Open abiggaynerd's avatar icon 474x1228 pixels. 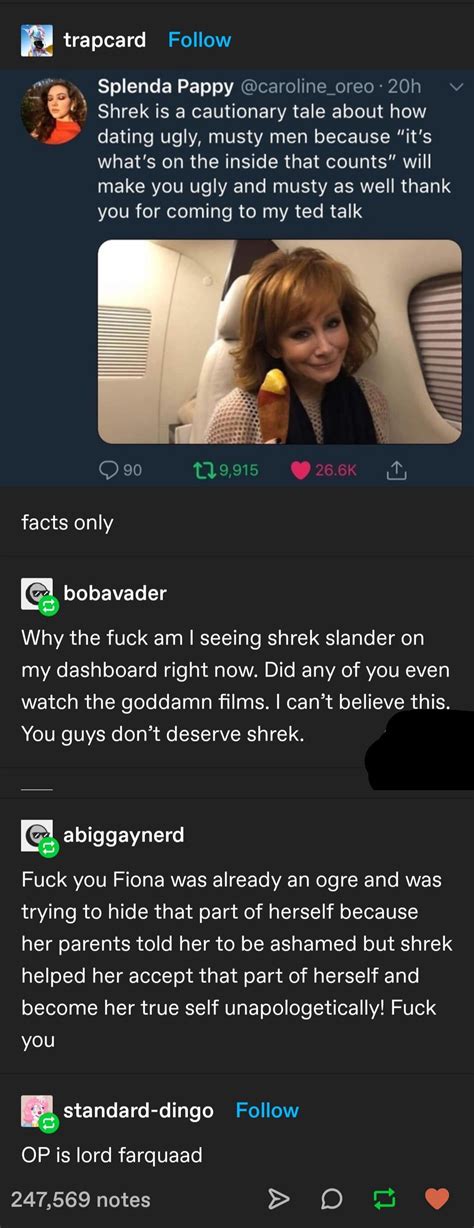point(37,836)
